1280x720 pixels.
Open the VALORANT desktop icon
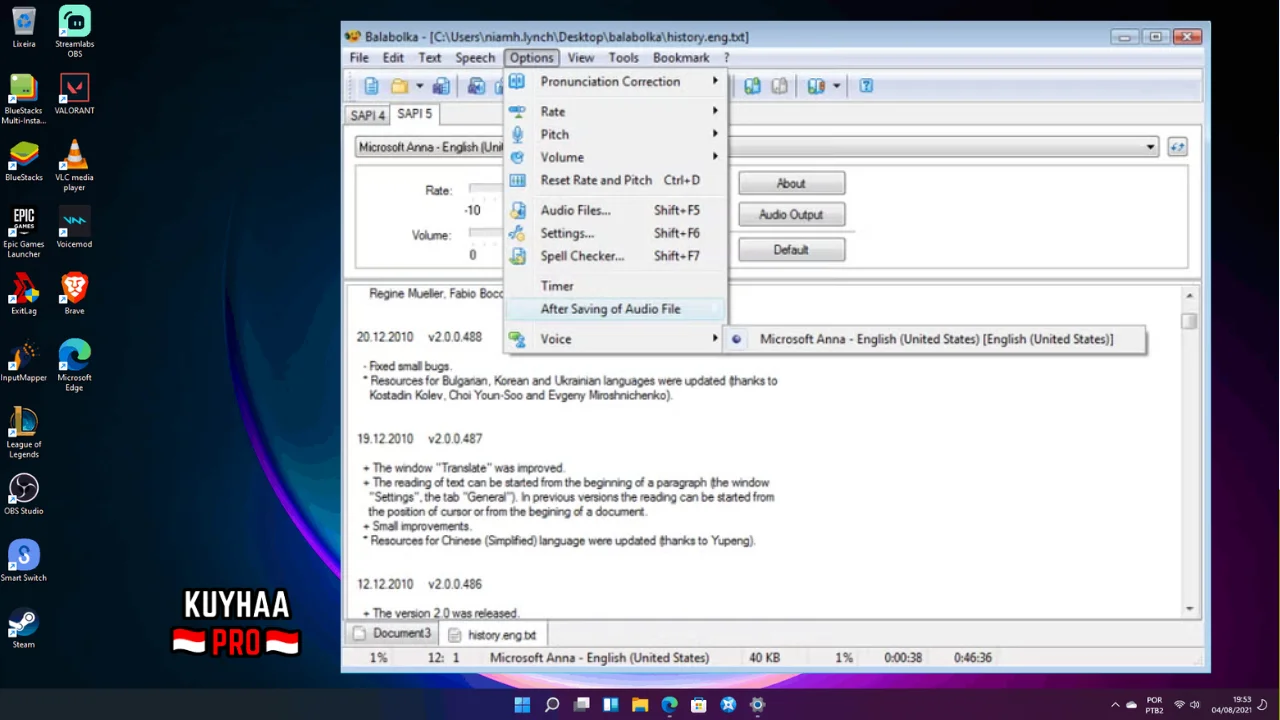pos(75,94)
